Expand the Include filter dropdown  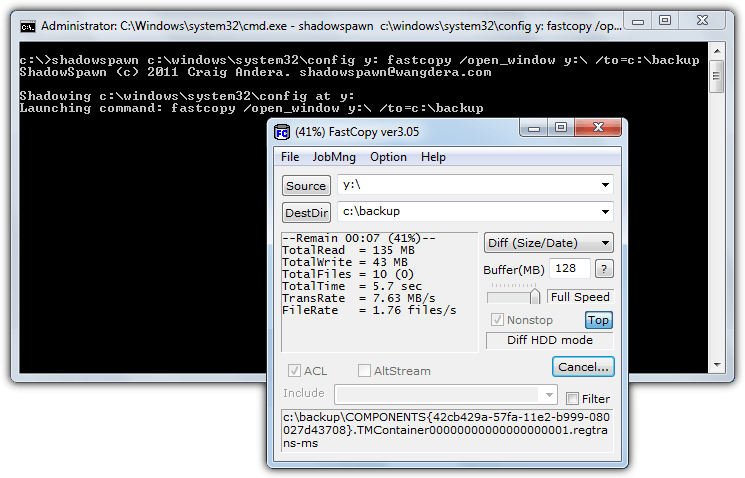click(549, 394)
